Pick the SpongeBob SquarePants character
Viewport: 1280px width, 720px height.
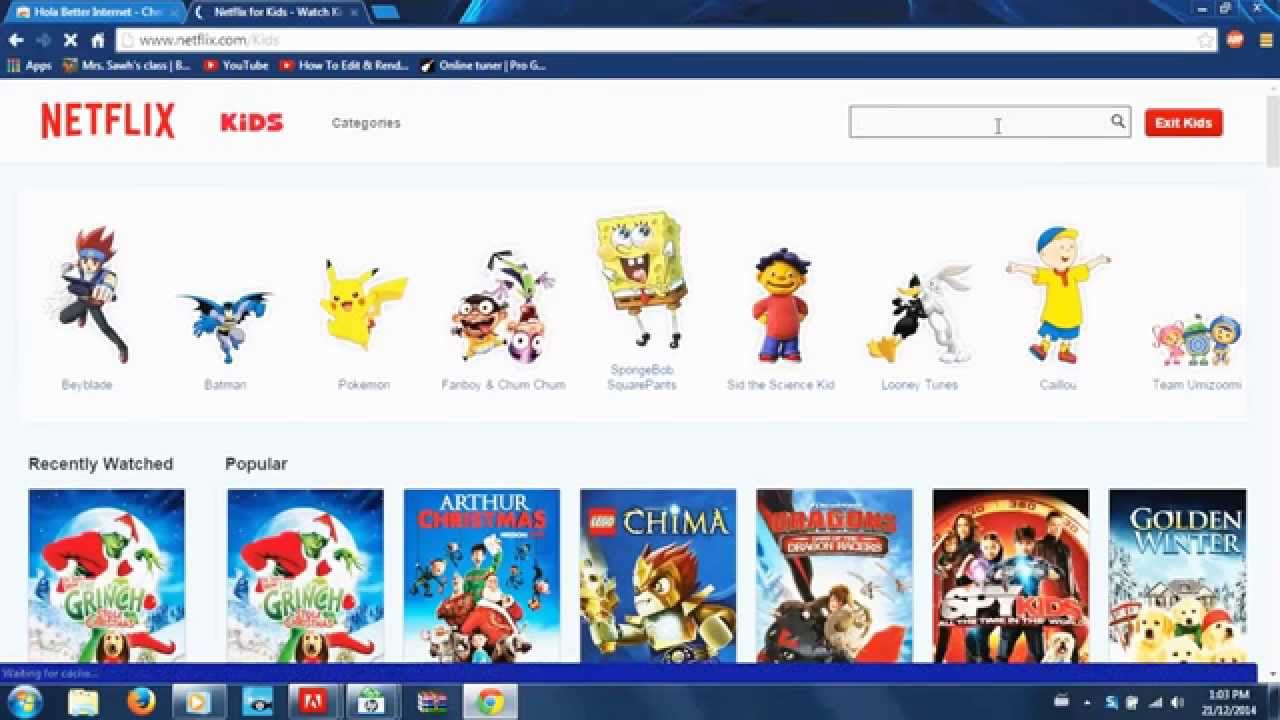coord(641,300)
